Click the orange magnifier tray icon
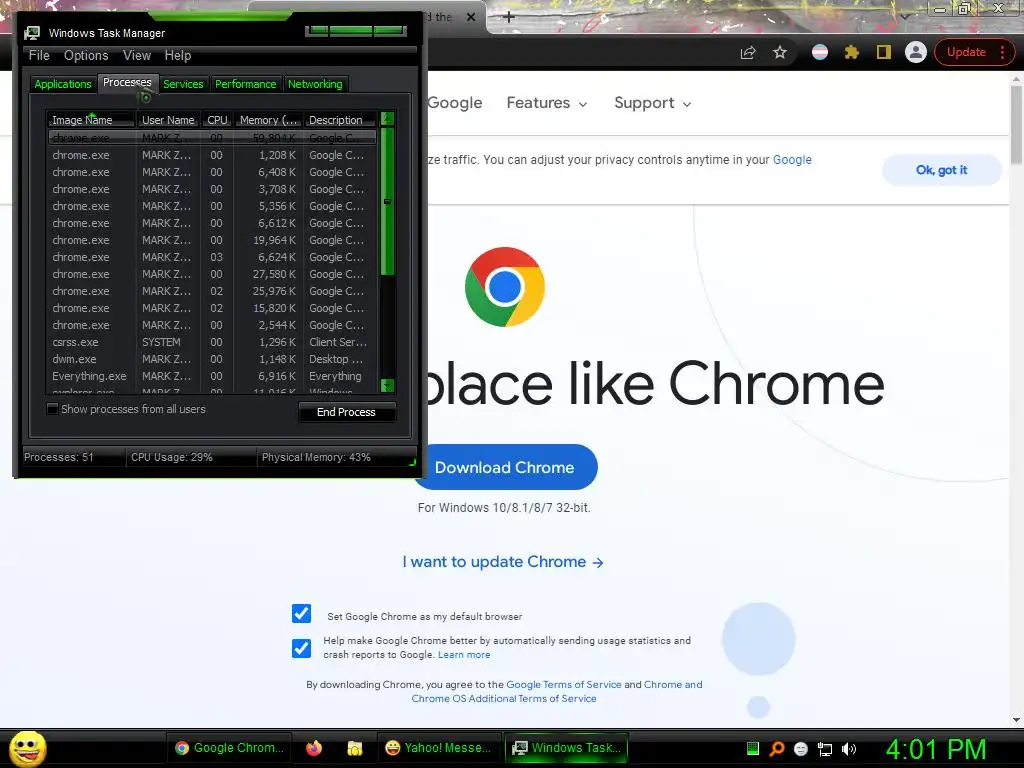Viewport: 1024px width, 768px height. point(776,748)
